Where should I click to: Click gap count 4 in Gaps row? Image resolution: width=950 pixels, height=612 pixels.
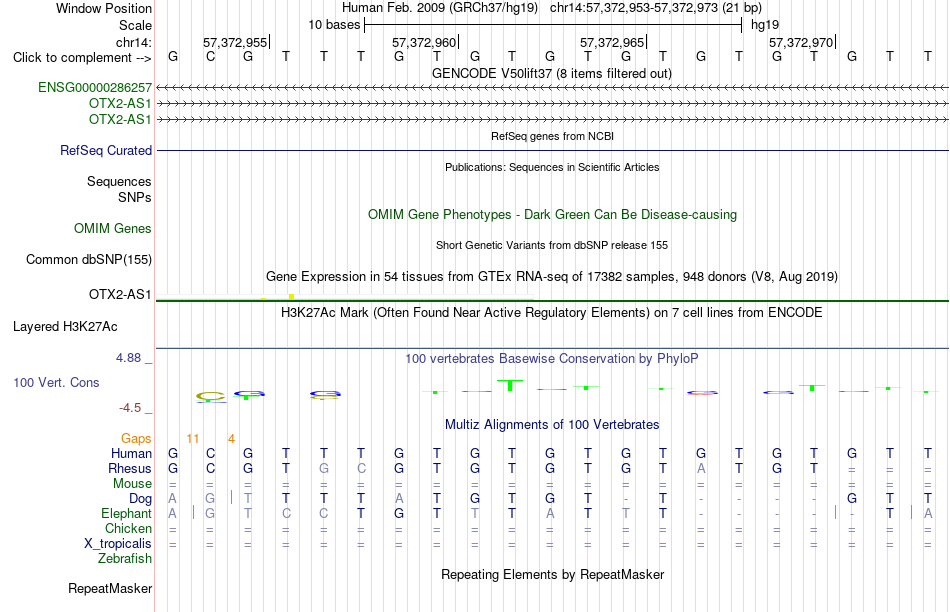[x=231, y=439]
